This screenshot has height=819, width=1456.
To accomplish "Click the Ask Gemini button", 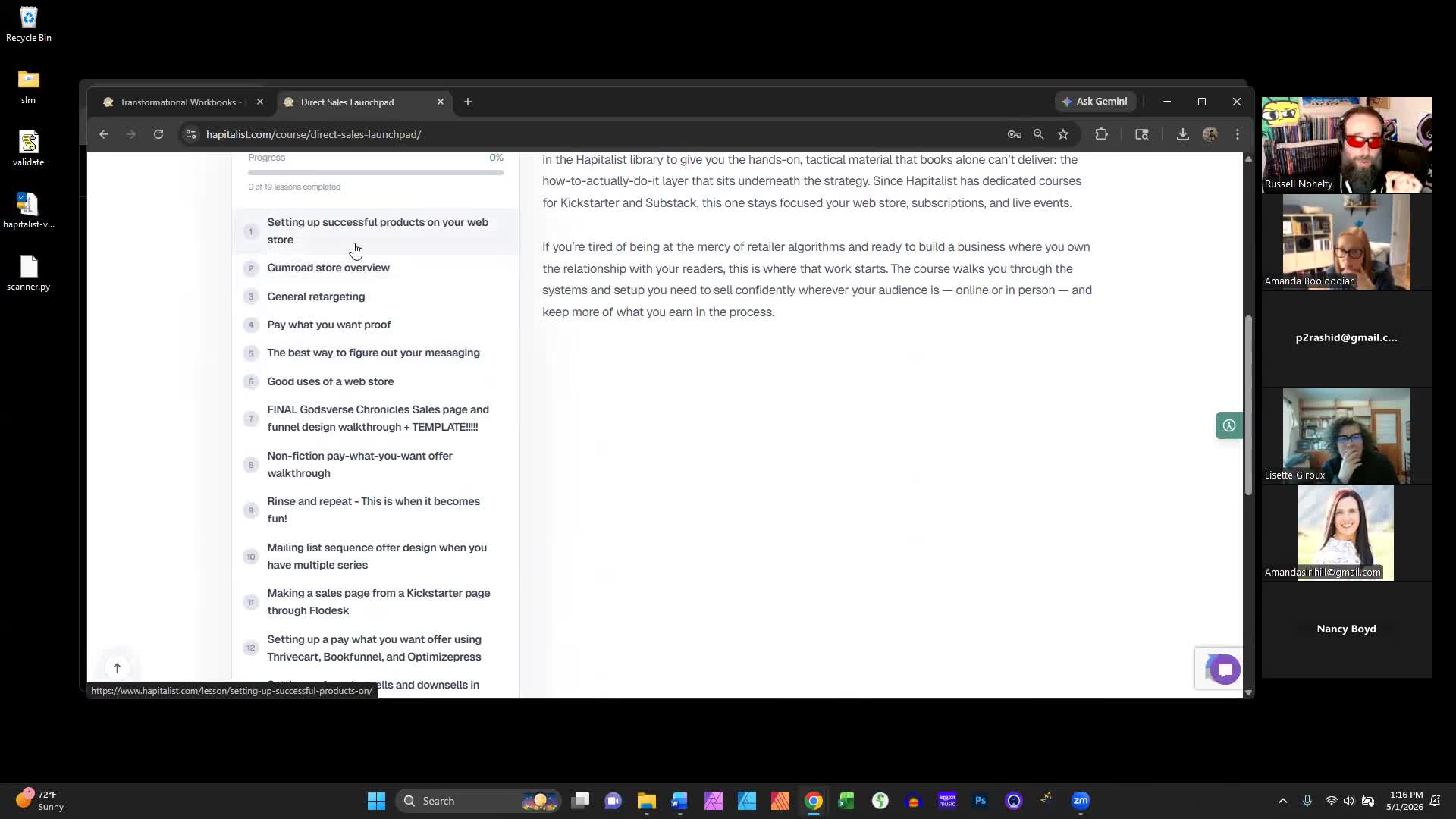I will click(x=1095, y=102).
